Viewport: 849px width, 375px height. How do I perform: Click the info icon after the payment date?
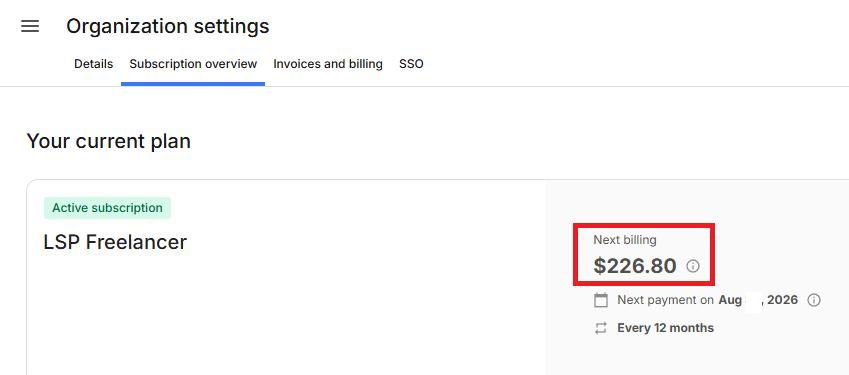[813, 300]
